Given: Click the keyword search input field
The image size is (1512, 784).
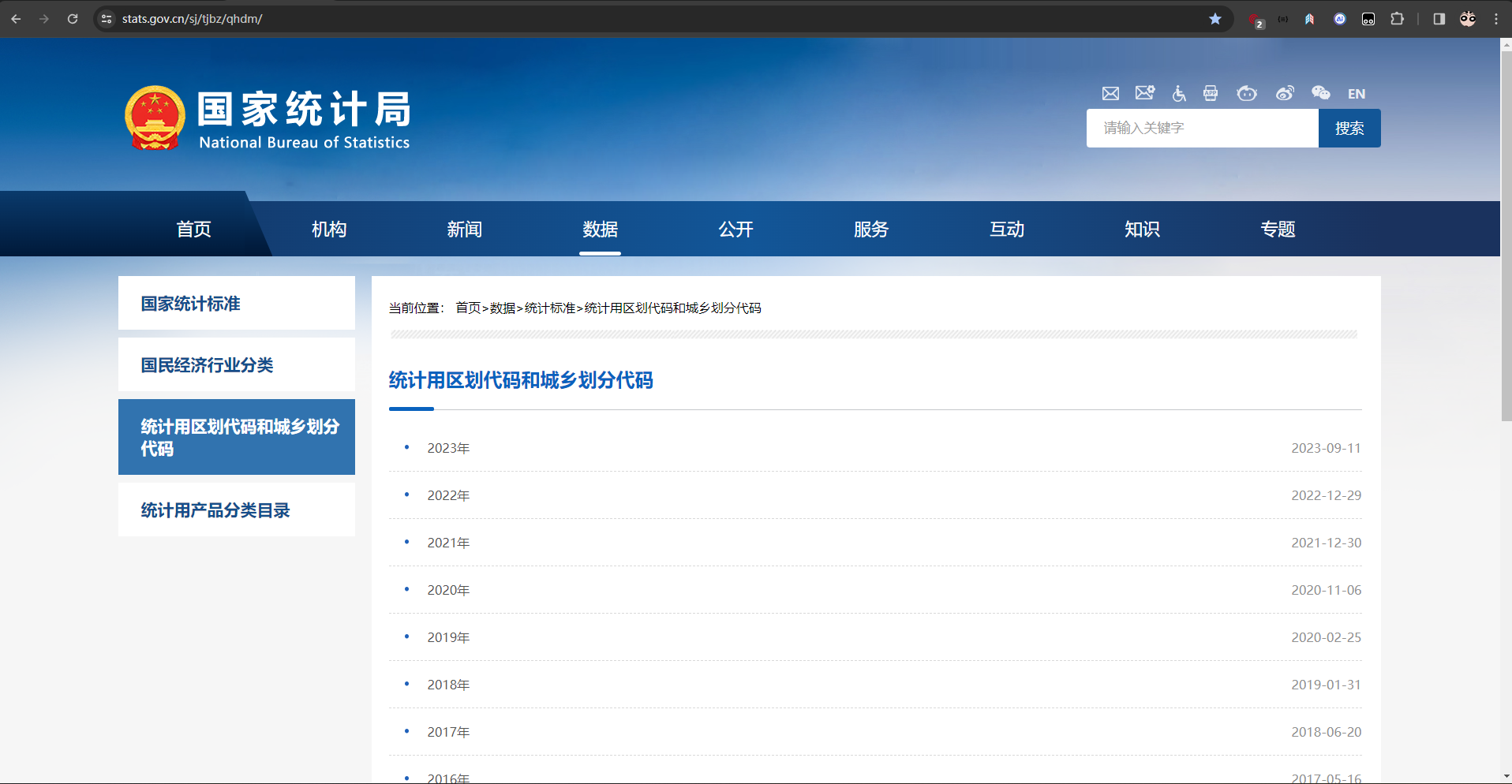Looking at the screenshot, I should click(x=1202, y=129).
